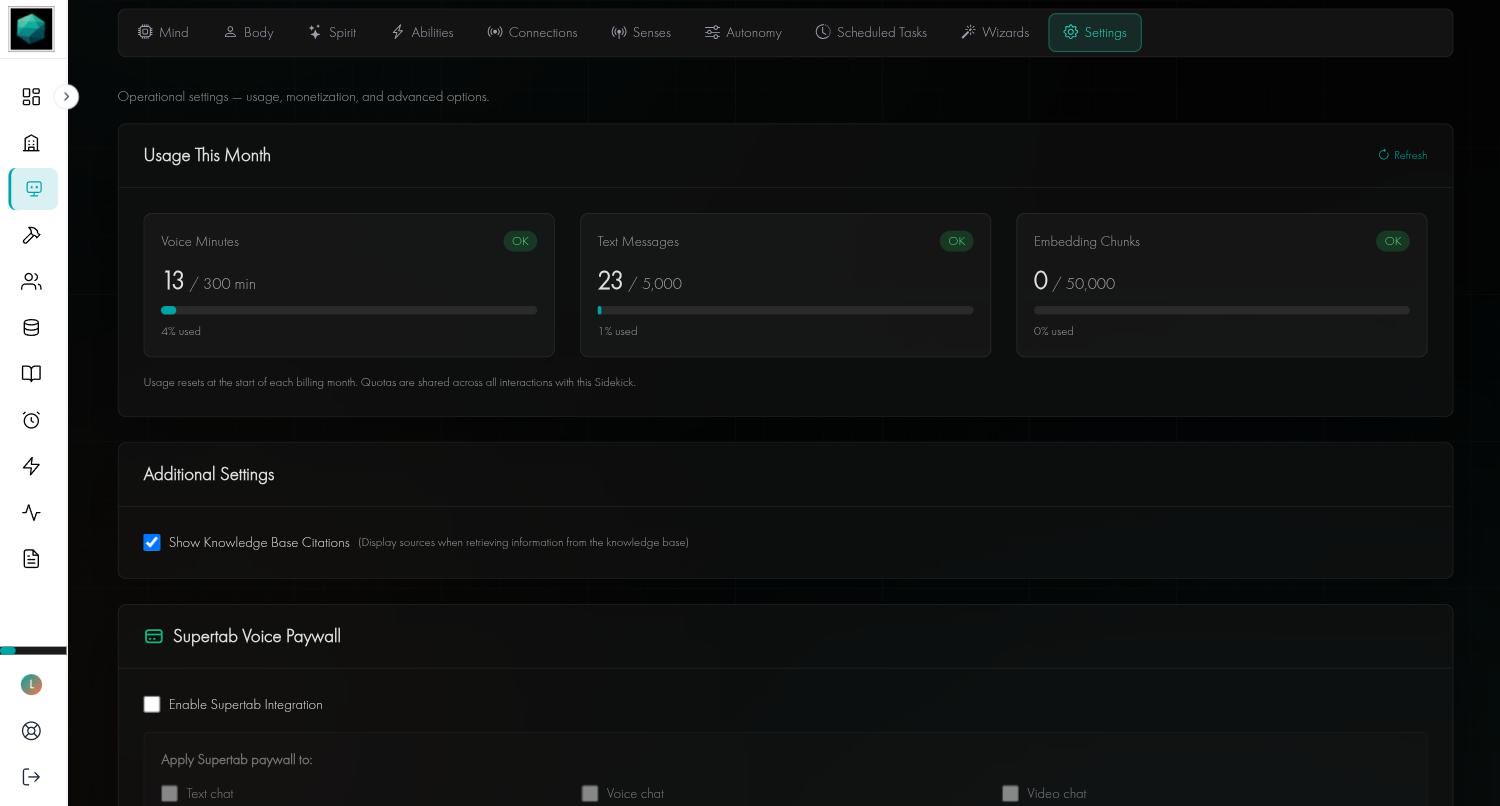
Task: Open the alarm clock icon in sidebar
Action: point(31,420)
